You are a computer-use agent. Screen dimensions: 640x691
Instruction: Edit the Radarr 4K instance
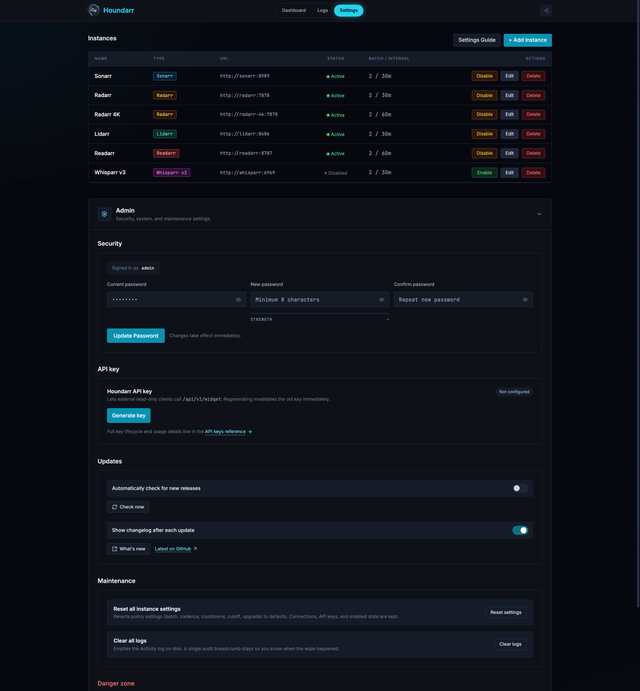tap(510, 115)
